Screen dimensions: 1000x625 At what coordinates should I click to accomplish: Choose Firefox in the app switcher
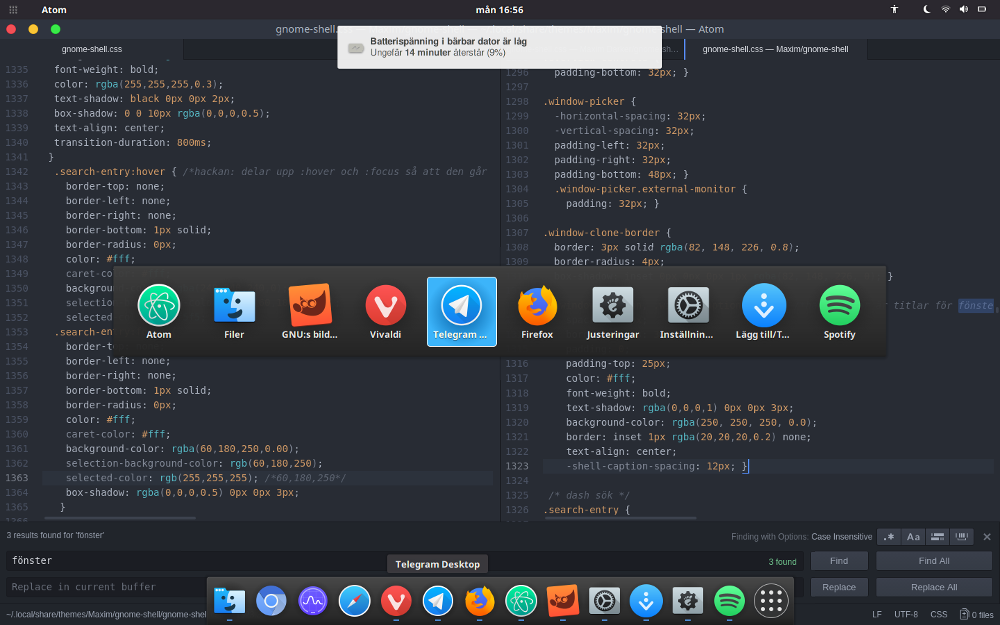point(537,312)
